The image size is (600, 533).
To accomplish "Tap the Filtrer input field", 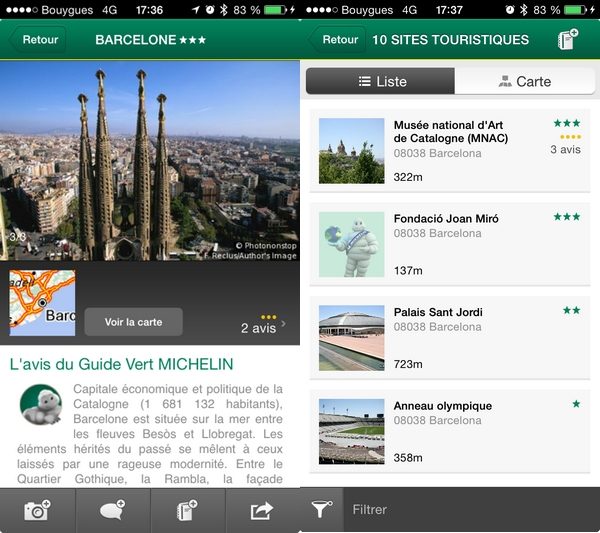I will pos(470,510).
